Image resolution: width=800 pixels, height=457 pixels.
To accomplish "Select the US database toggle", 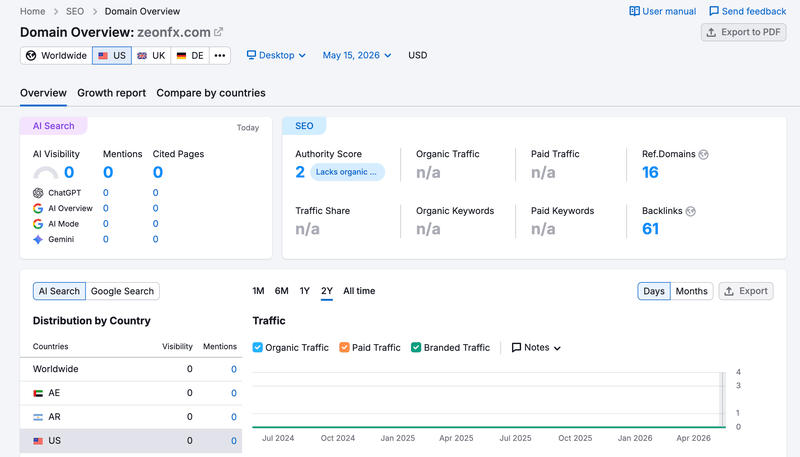I will coord(112,56).
